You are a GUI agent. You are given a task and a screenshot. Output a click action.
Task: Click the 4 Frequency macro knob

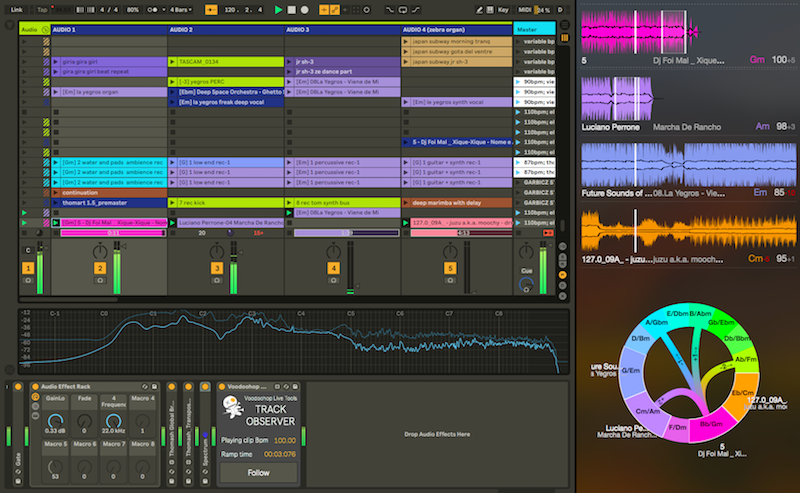point(113,421)
